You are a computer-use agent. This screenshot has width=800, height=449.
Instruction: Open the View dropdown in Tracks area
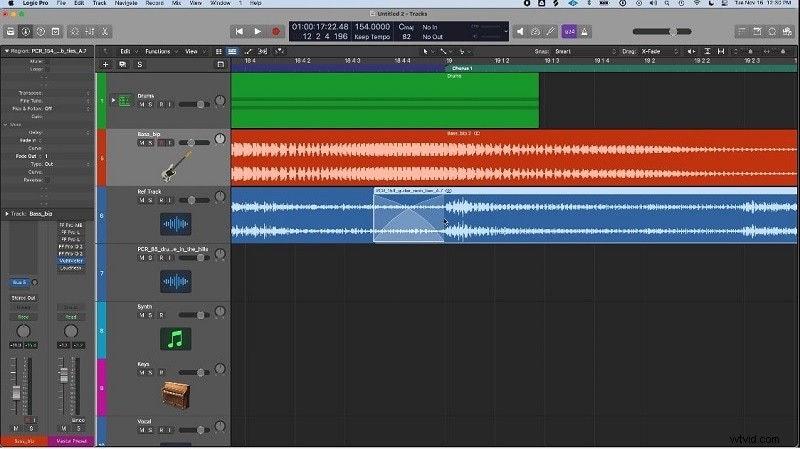pos(194,52)
